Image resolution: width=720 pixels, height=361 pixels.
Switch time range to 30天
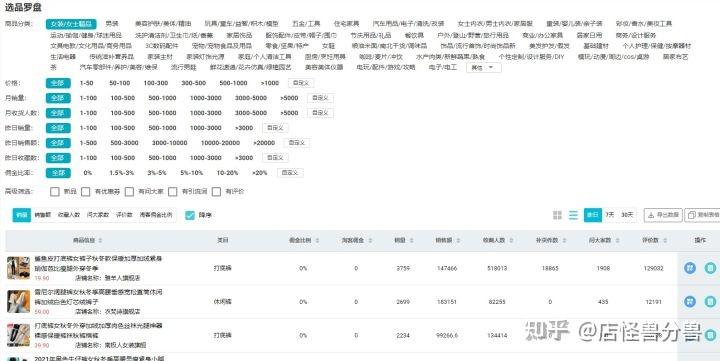(x=627, y=215)
